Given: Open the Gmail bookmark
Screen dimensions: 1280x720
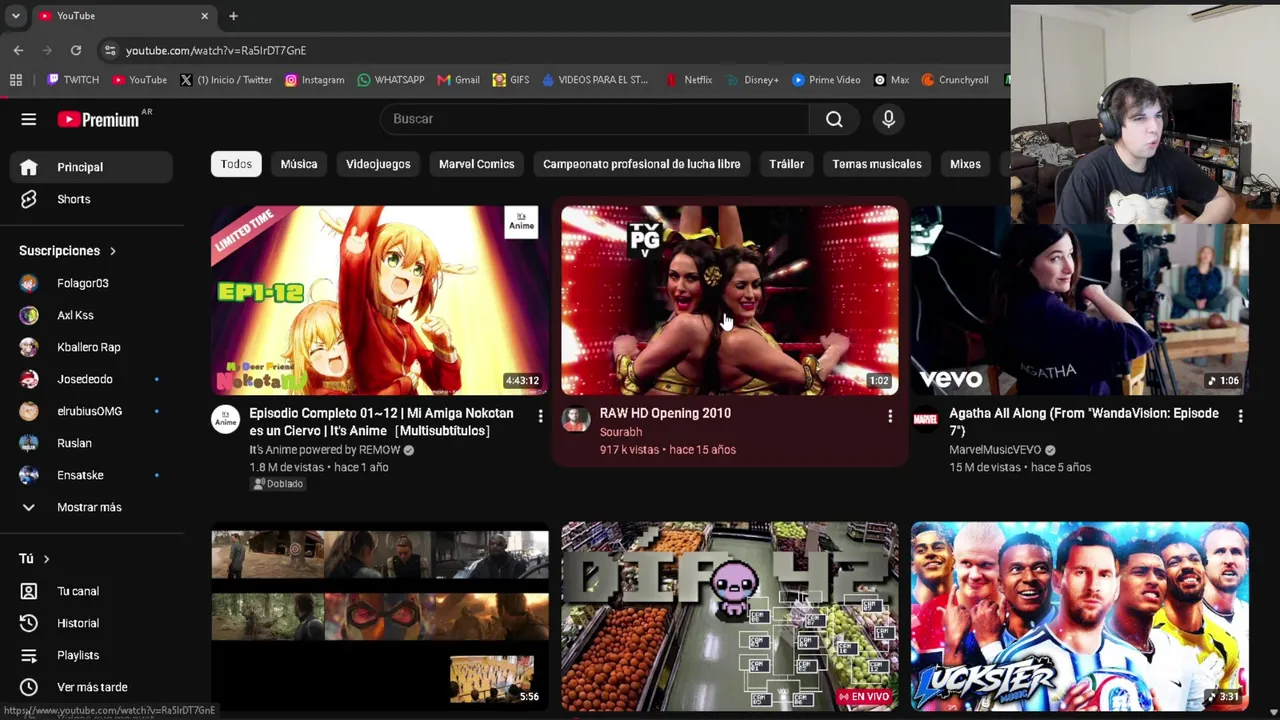Looking at the screenshot, I should tap(458, 80).
